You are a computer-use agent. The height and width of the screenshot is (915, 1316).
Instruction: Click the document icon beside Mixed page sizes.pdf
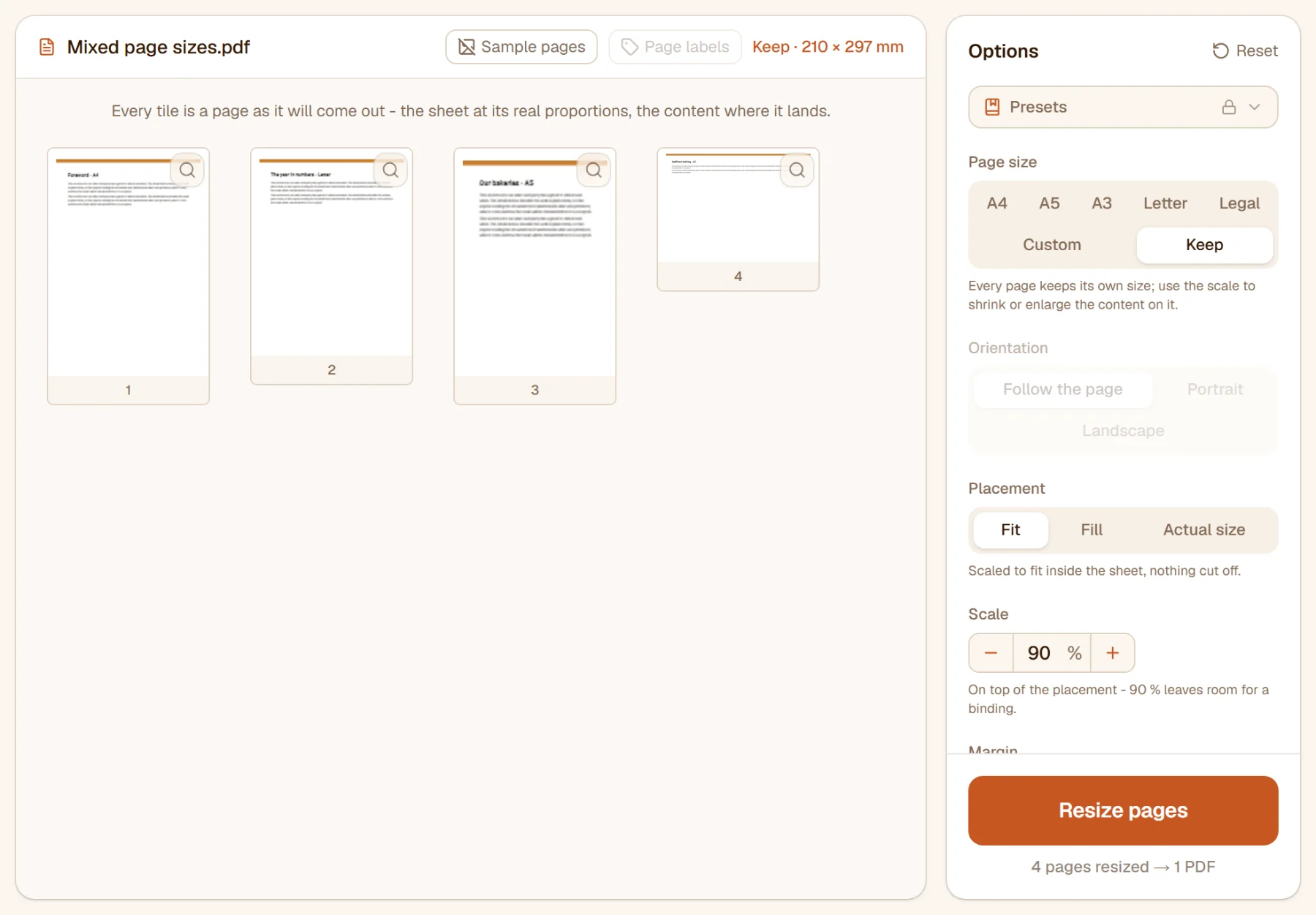(47, 48)
